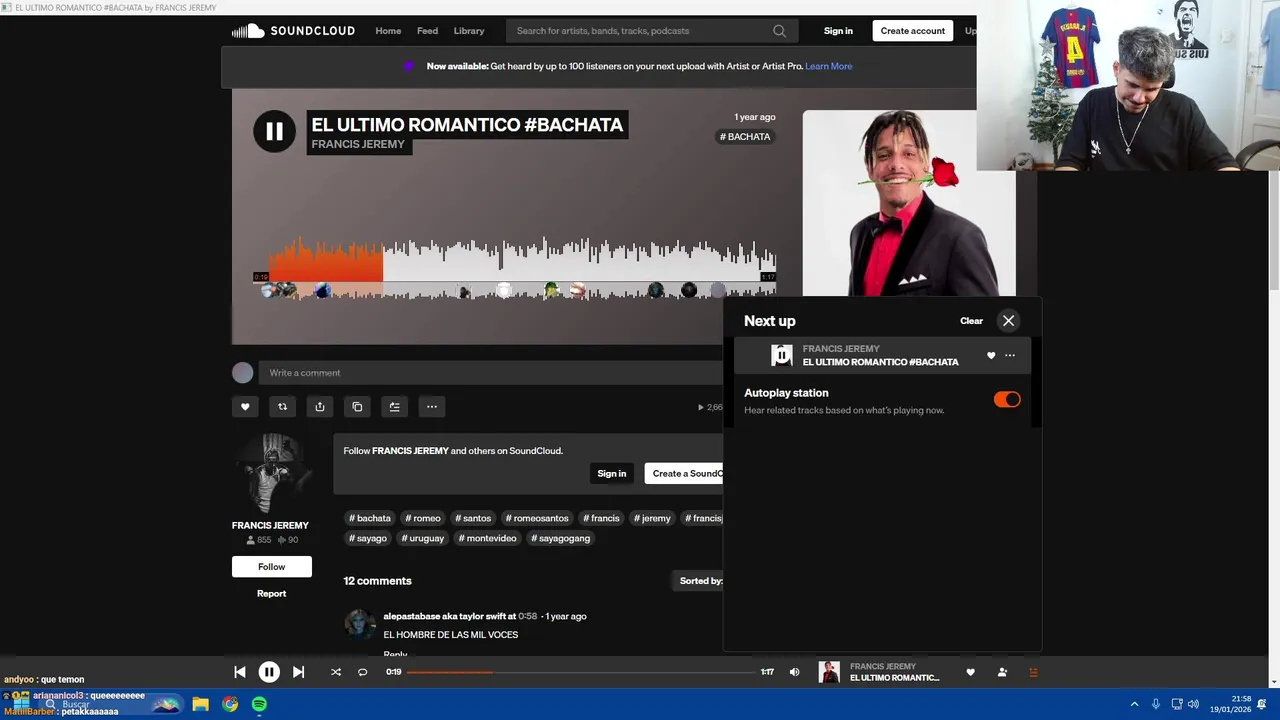Open FRANCIS JEREMY profile avatar
Viewport: 1280px width, 720px height.
(x=271, y=473)
